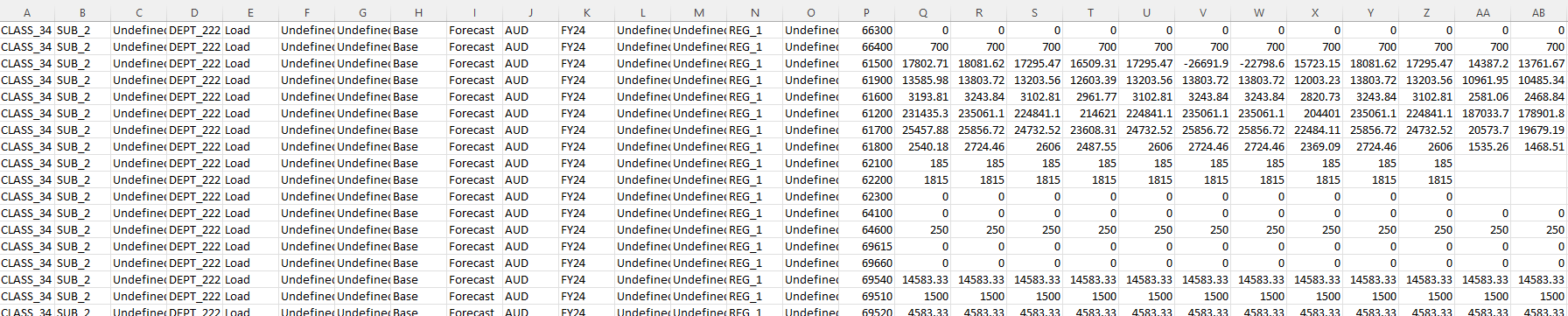Select first CLASS_34 cell in column A
The width and height of the screenshot is (1568, 316).
pyautogui.click(x=27, y=30)
